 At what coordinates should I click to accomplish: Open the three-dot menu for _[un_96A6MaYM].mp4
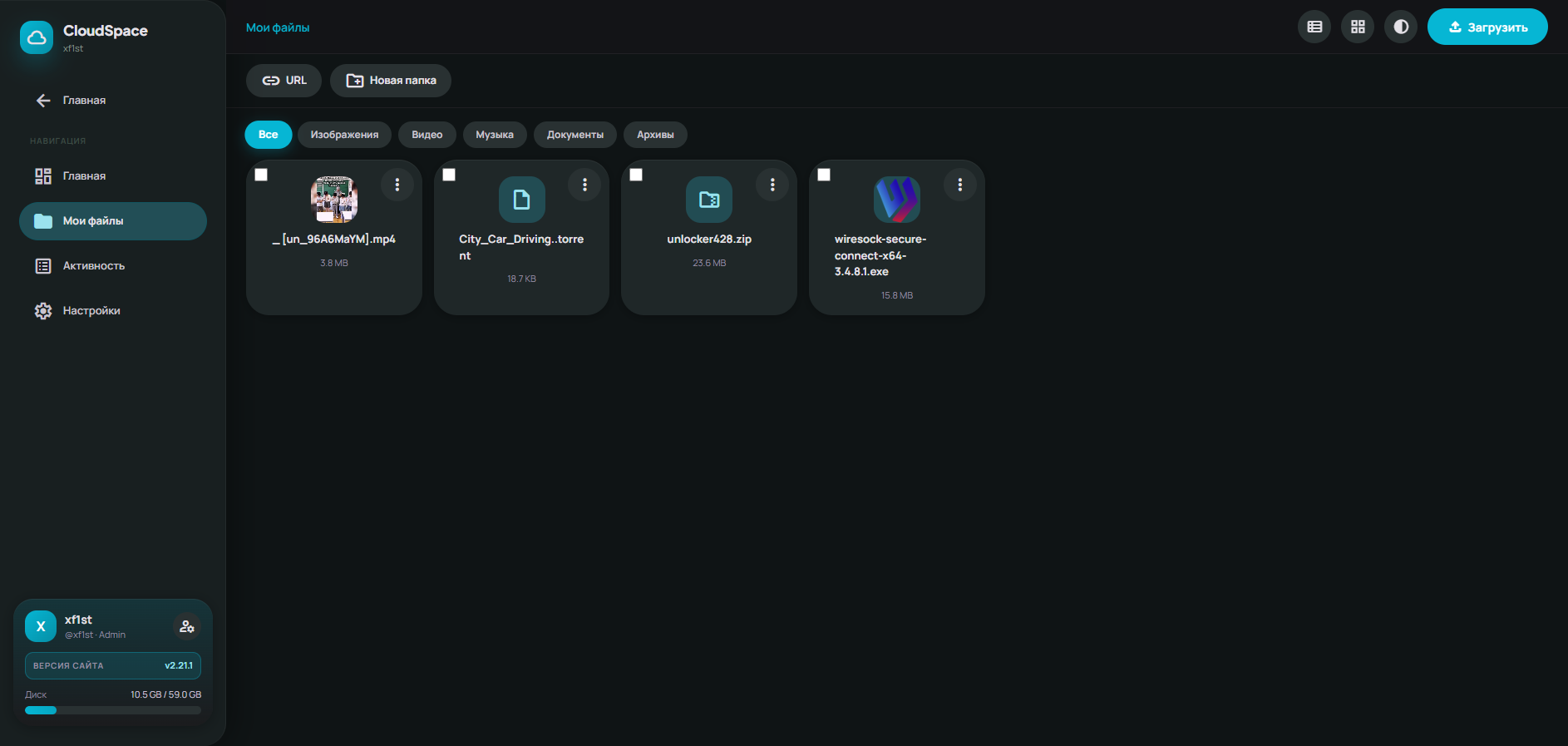(x=397, y=185)
